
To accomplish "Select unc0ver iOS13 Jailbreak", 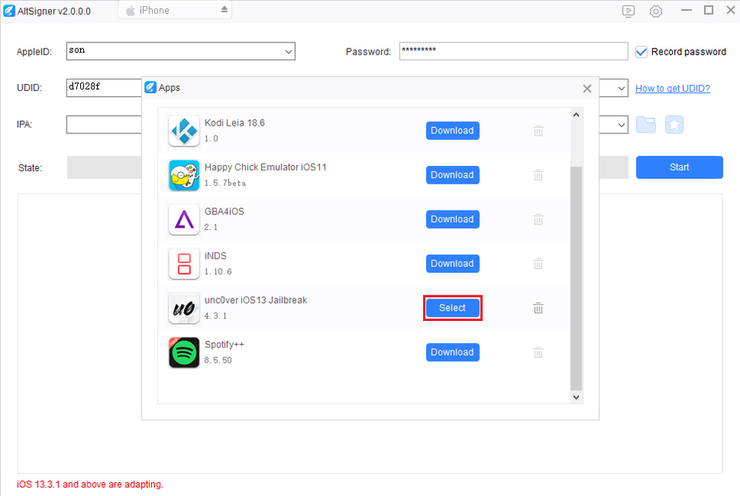I will (x=452, y=308).
